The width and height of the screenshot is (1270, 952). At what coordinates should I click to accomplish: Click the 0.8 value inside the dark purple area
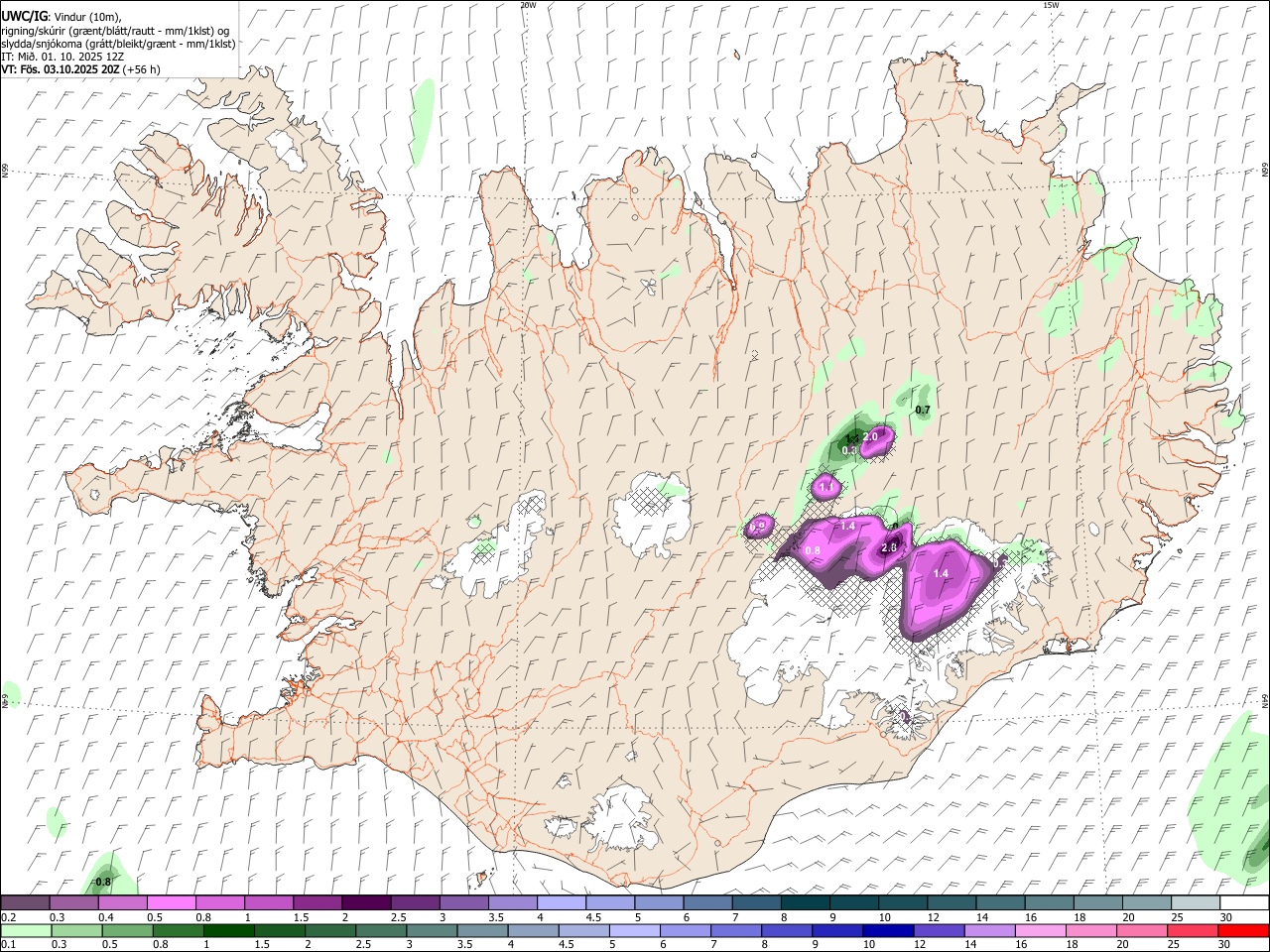(813, 550)
